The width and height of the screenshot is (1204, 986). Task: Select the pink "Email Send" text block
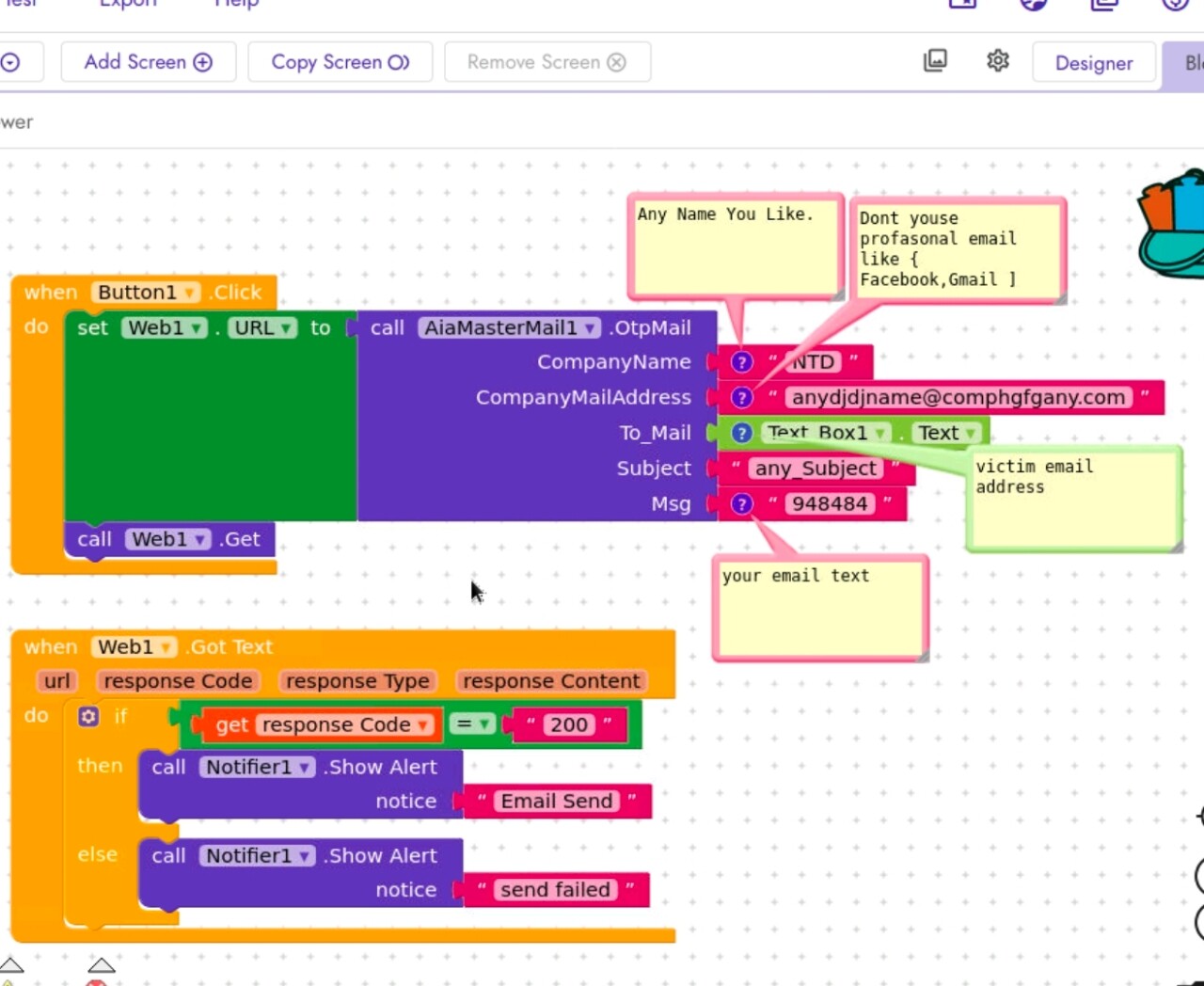(556, 802)
